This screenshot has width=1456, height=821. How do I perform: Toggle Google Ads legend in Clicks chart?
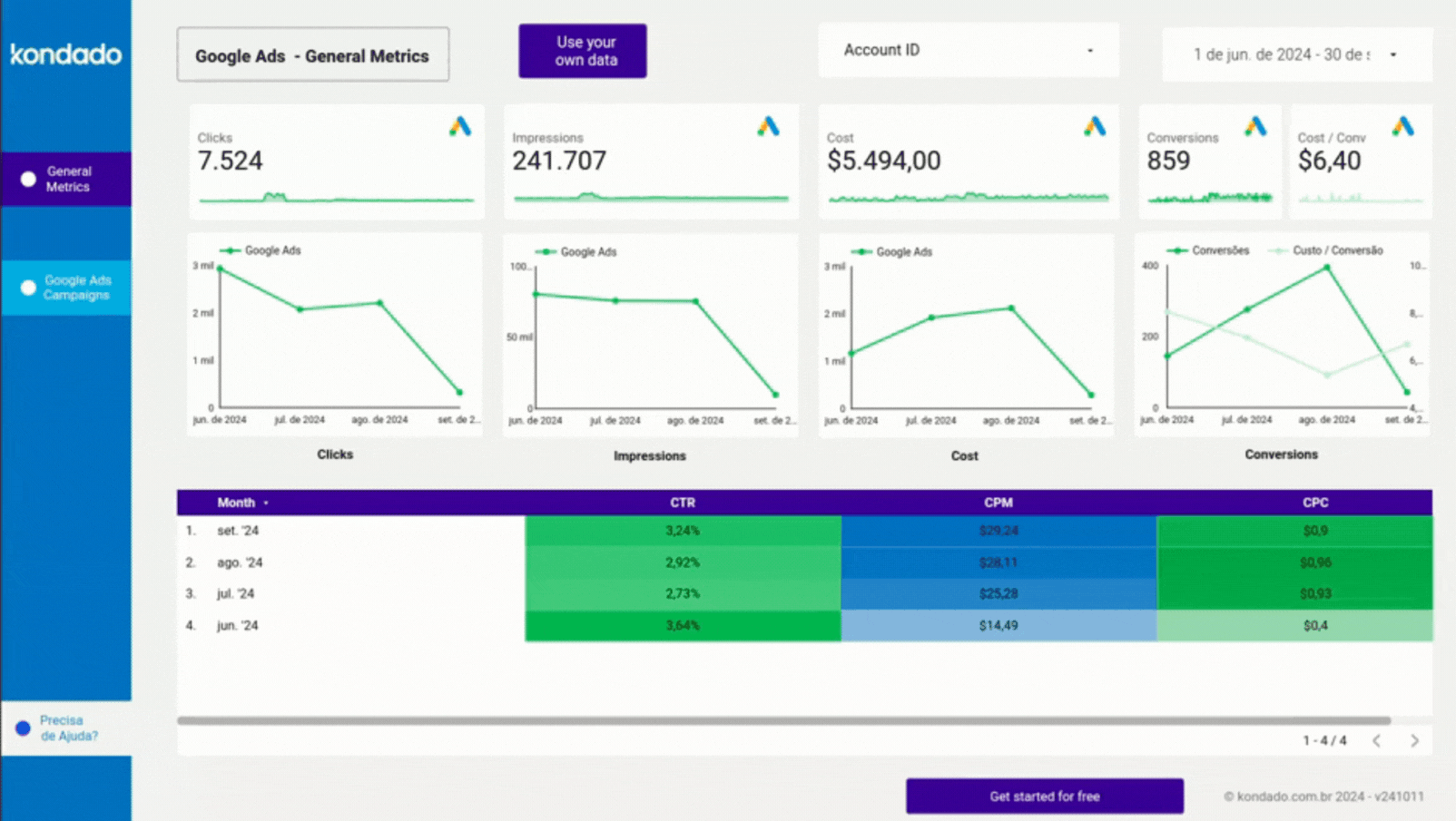tap(261, 250)
